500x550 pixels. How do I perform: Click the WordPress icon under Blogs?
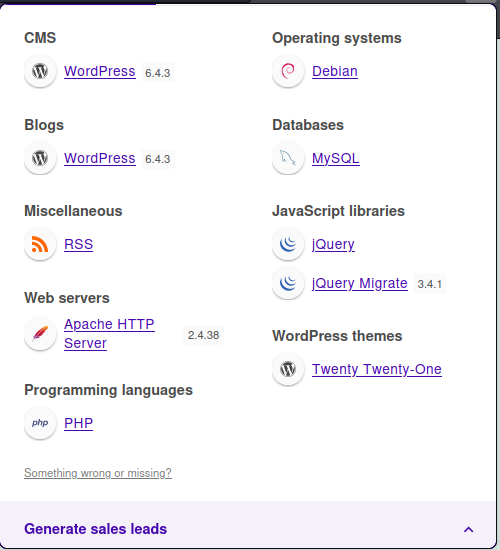coord(40,158)
